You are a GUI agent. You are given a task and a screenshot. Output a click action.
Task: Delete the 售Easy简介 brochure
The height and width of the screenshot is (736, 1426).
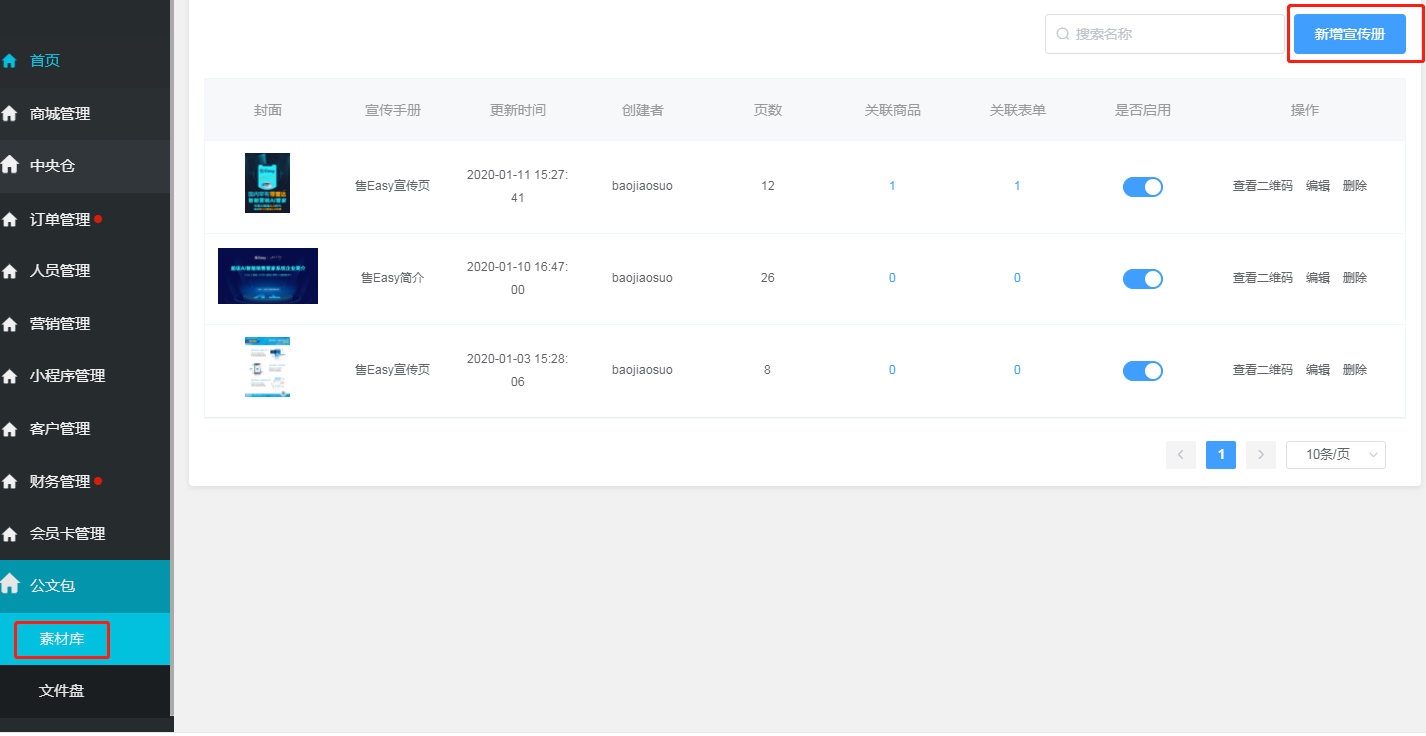[1355, 278]
